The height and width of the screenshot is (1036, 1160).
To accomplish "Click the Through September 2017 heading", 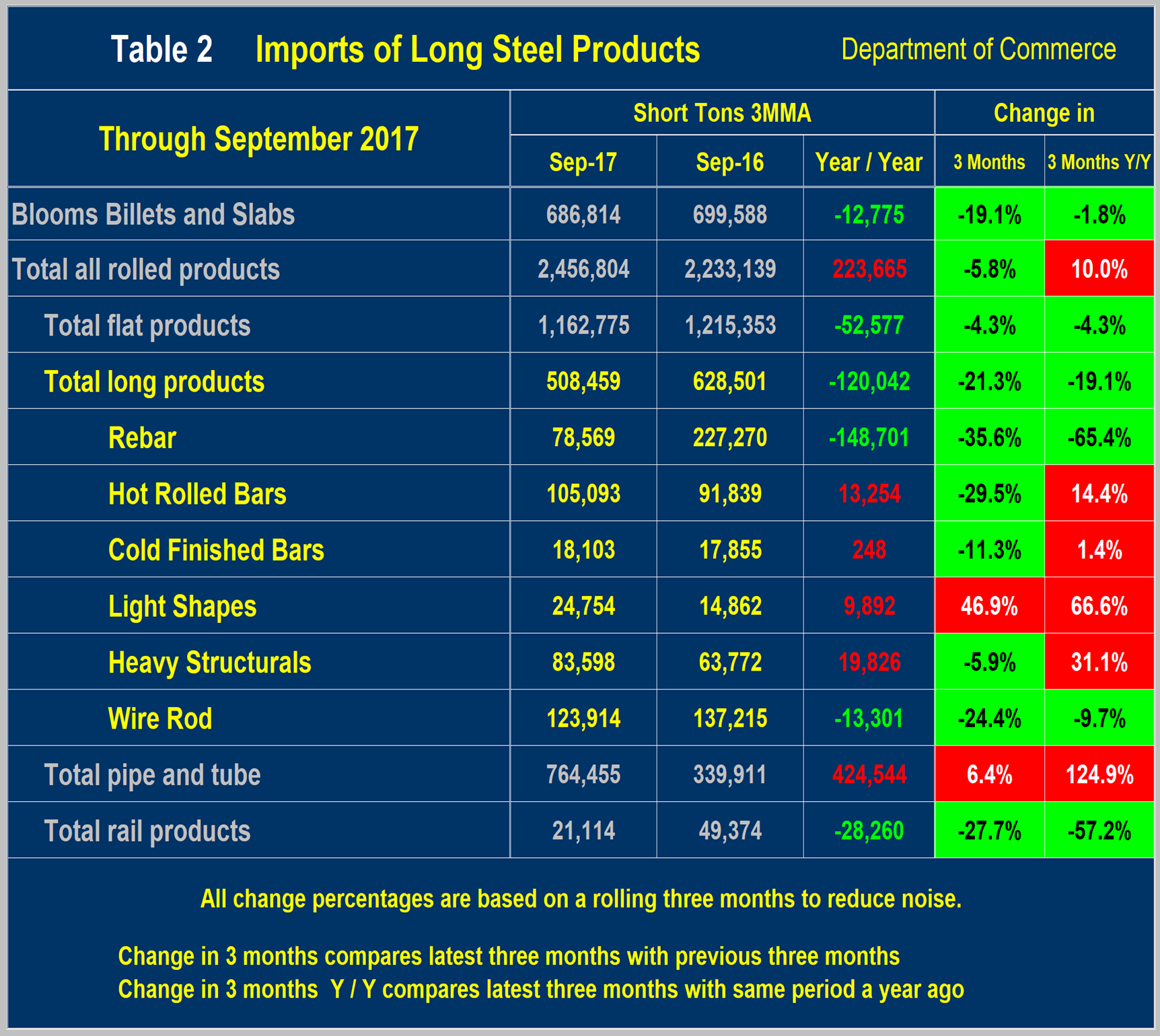I will [258, 139].
